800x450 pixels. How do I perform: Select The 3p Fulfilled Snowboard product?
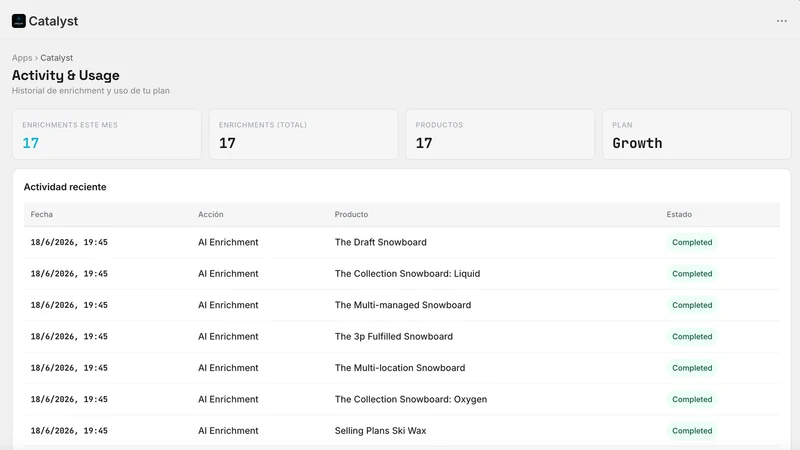[393, 336]
